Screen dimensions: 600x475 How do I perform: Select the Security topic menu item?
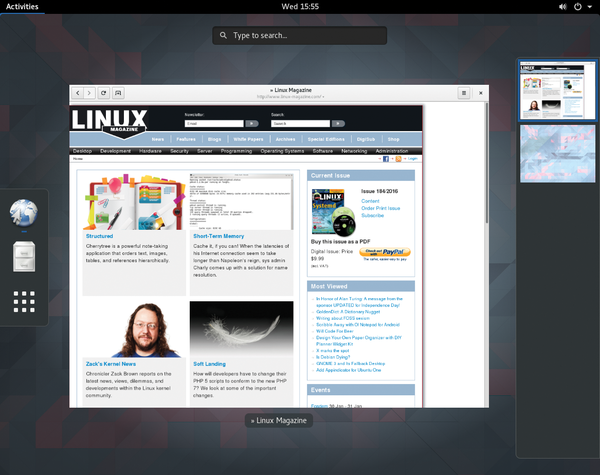(179, 151)
